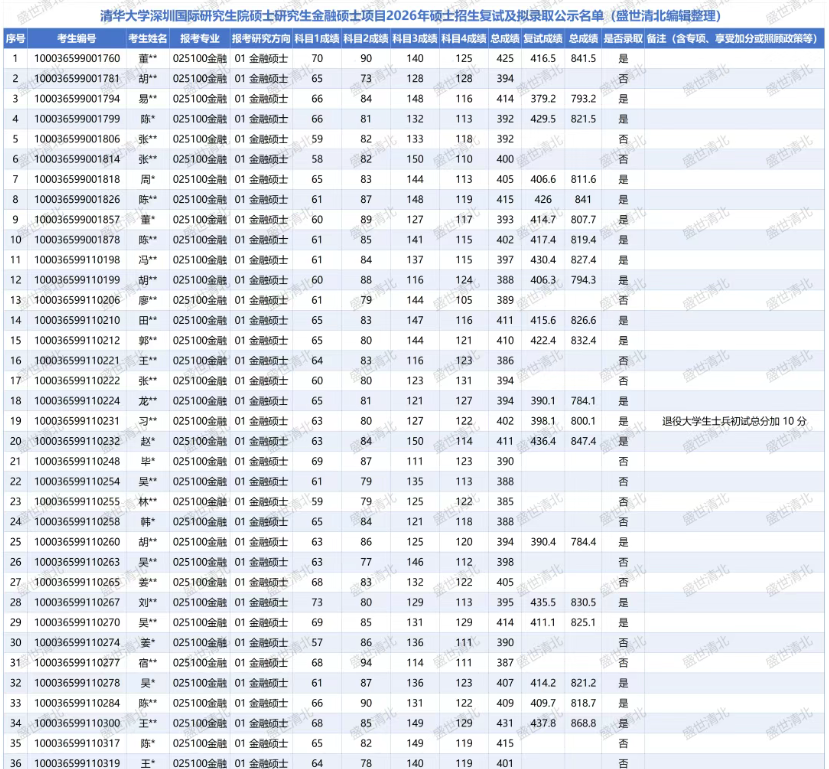Image resolution: width=829 pixels, height=769 pixels.
Task: Select the total score cell 868.8
Action: coord(583,723)
